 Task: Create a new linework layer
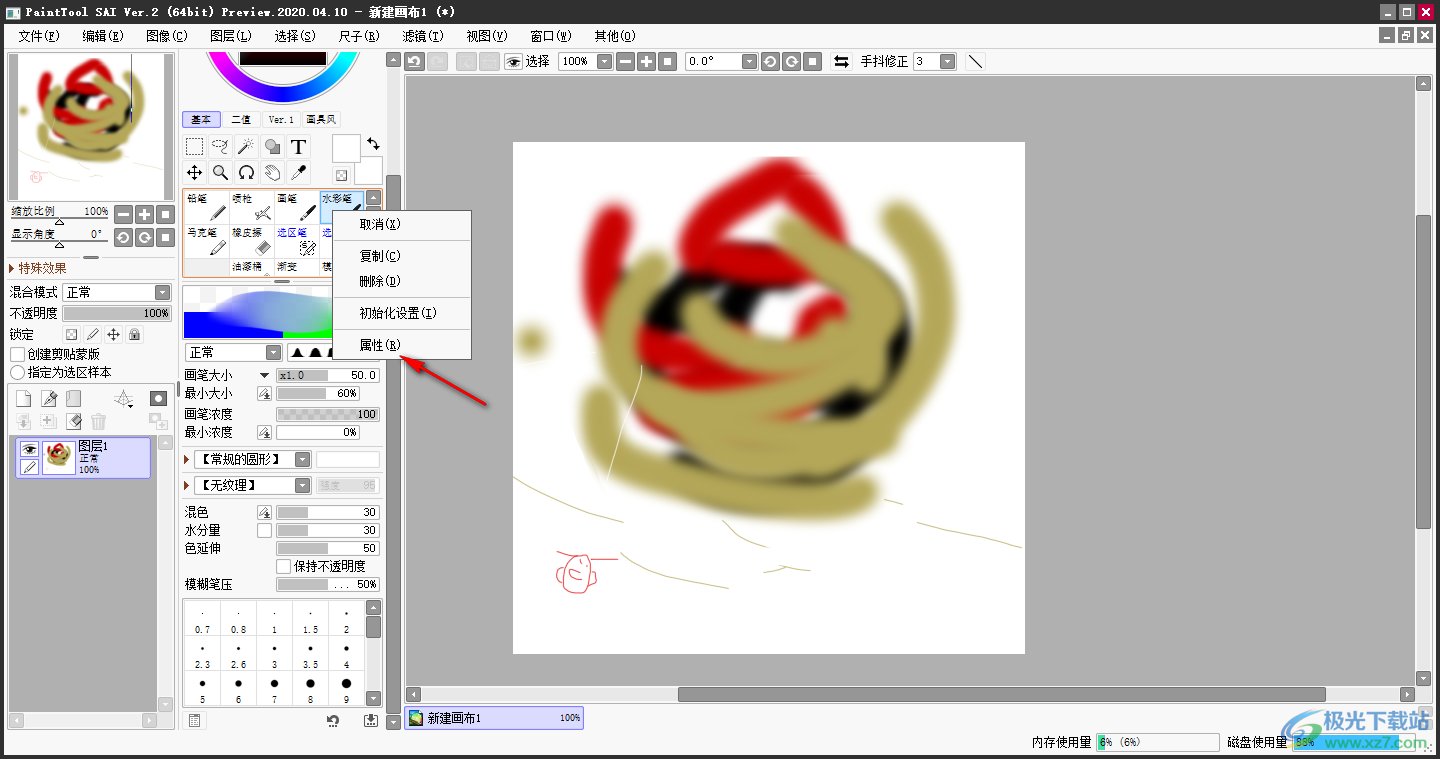click(49, 398)
